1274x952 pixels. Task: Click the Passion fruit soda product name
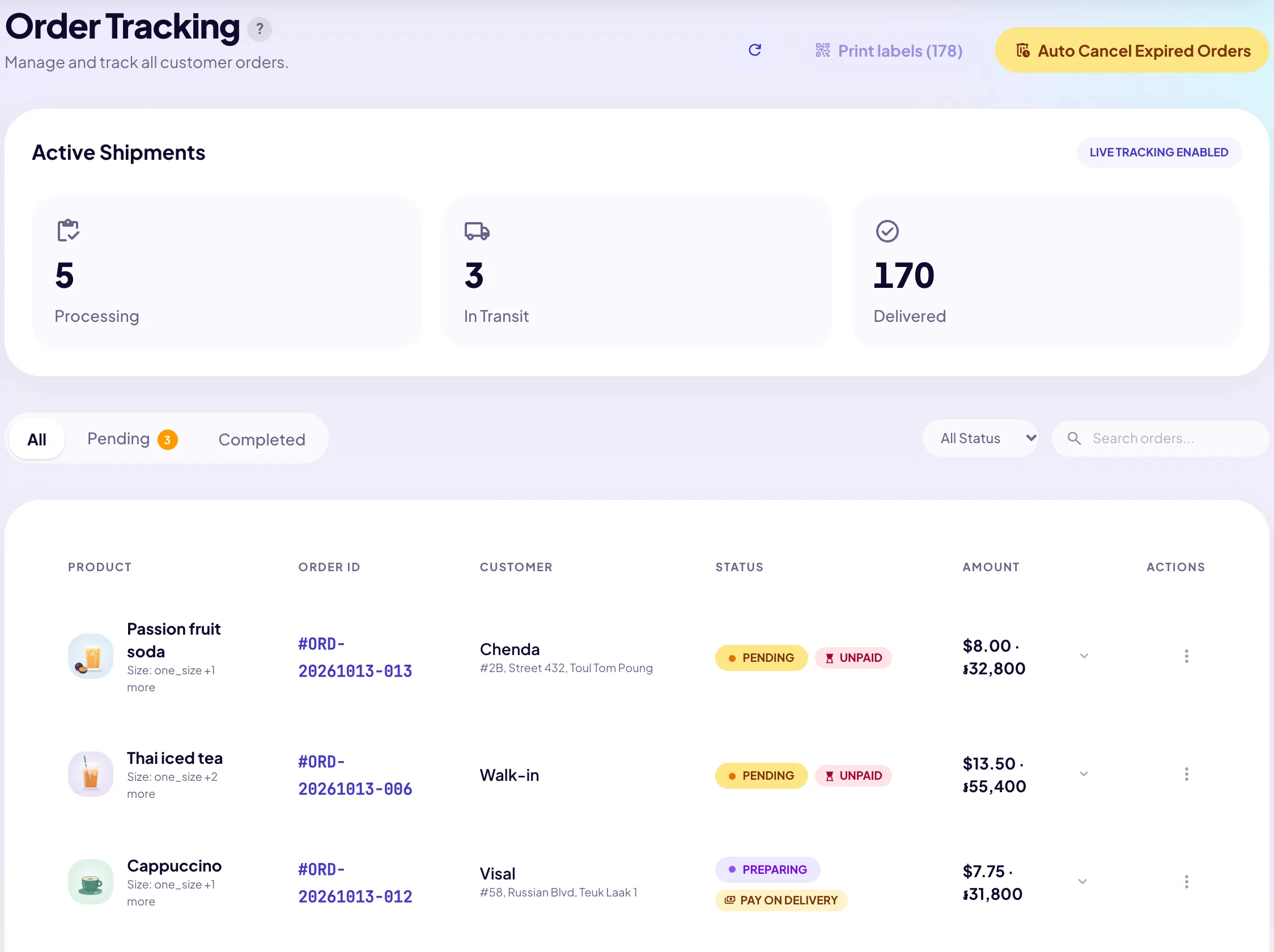pos(174,640)
